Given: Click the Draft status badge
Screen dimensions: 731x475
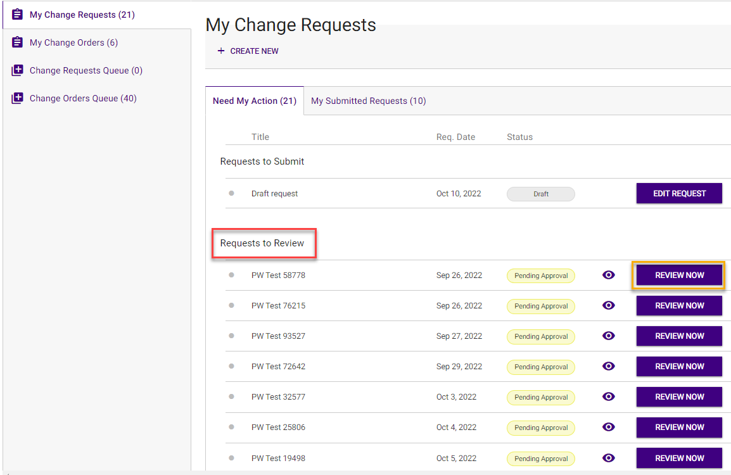Looking at the screenshot, I should pos(540,194).
